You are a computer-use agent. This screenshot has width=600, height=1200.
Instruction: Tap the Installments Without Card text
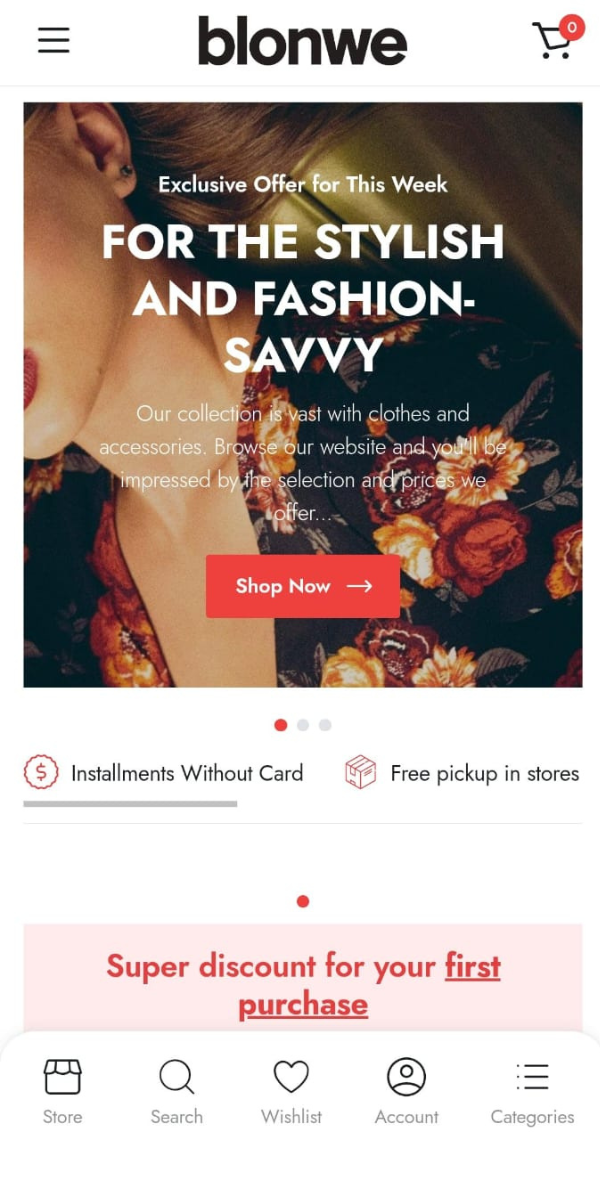187,773
